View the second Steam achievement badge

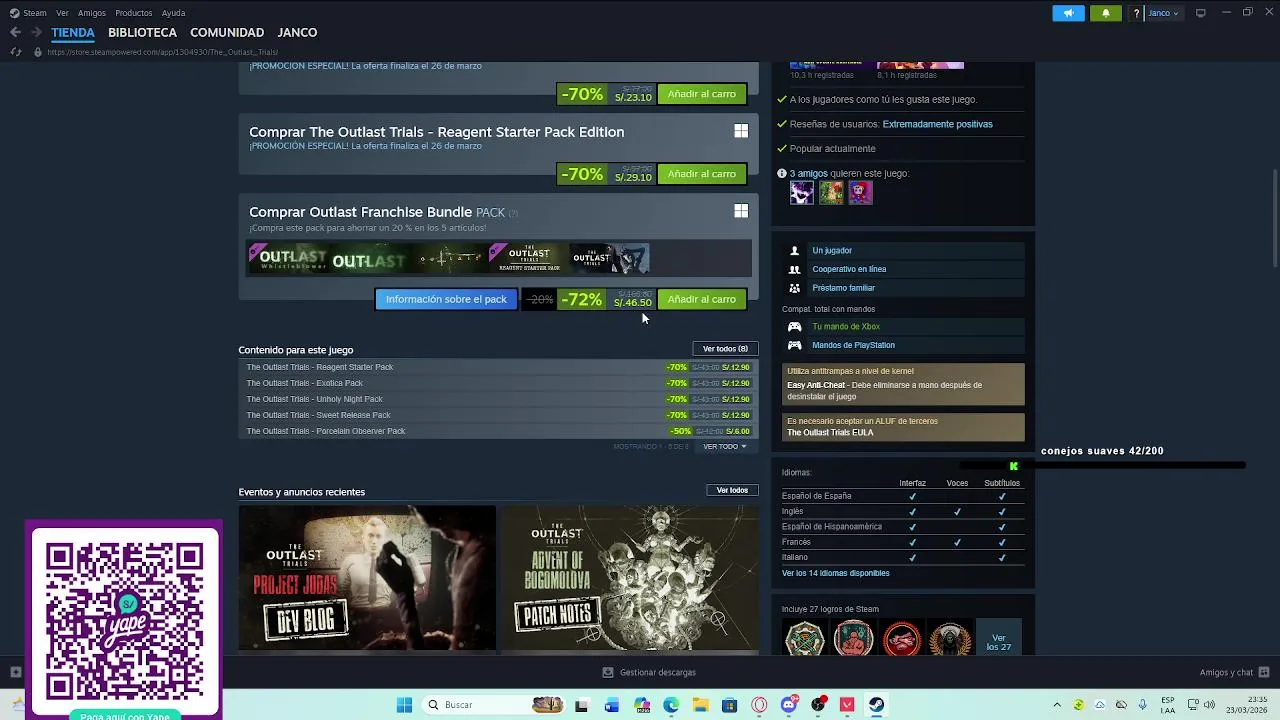[x=853, y=638]
